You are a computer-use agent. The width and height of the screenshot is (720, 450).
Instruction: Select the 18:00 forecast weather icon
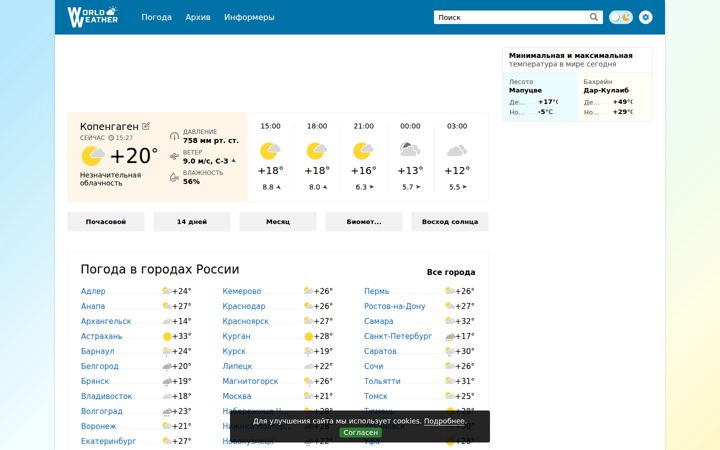click(x=317, y=151)
